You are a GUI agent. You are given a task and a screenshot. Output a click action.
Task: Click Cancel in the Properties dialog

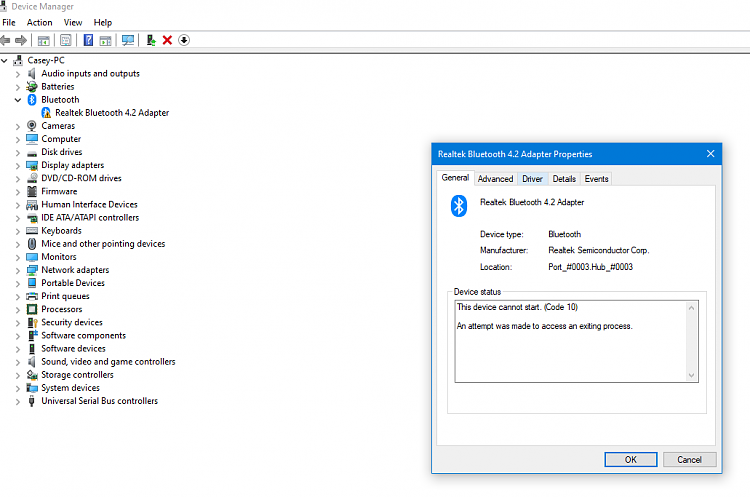(x=689, y=460)
